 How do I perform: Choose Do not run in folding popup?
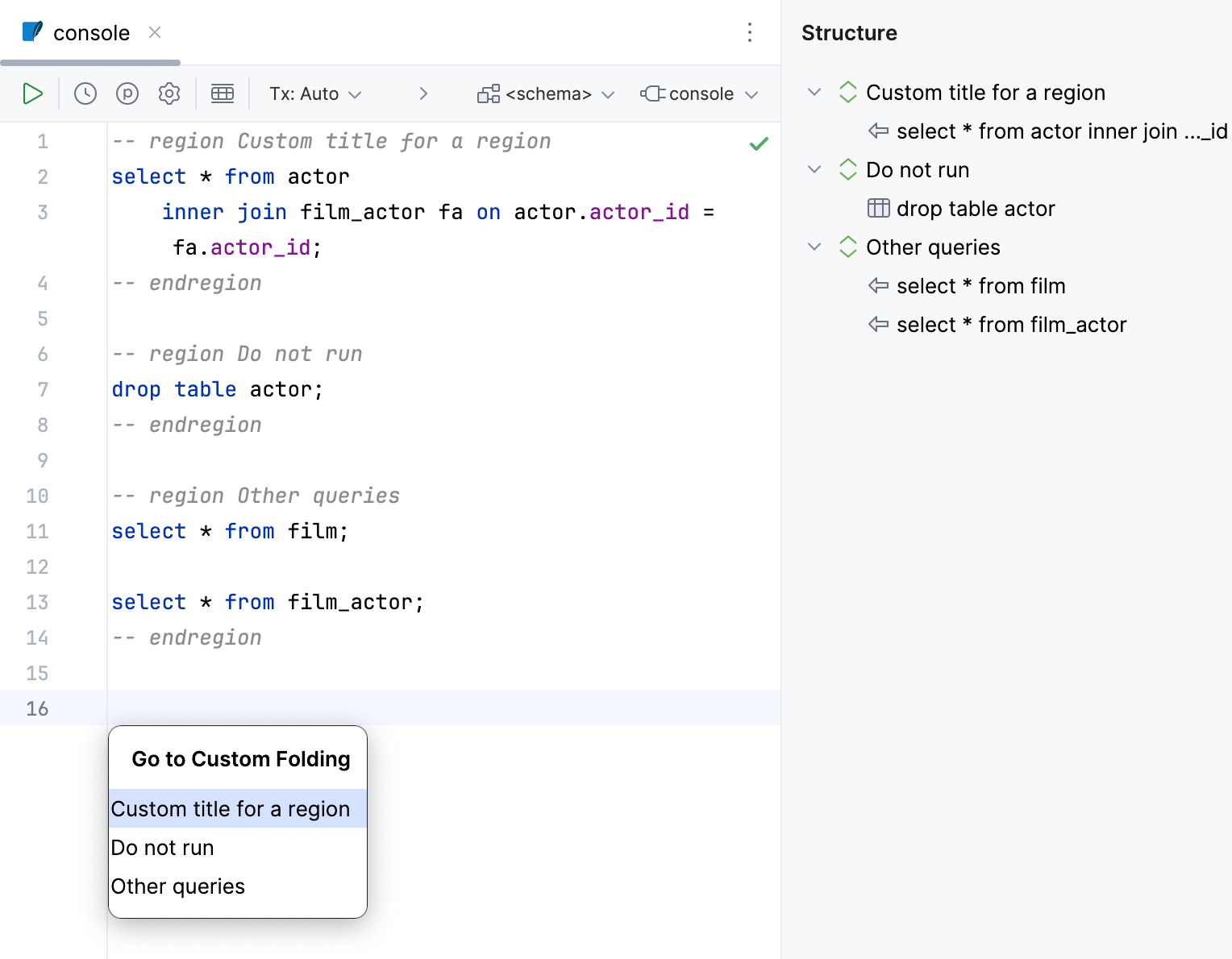pos(163,848)
